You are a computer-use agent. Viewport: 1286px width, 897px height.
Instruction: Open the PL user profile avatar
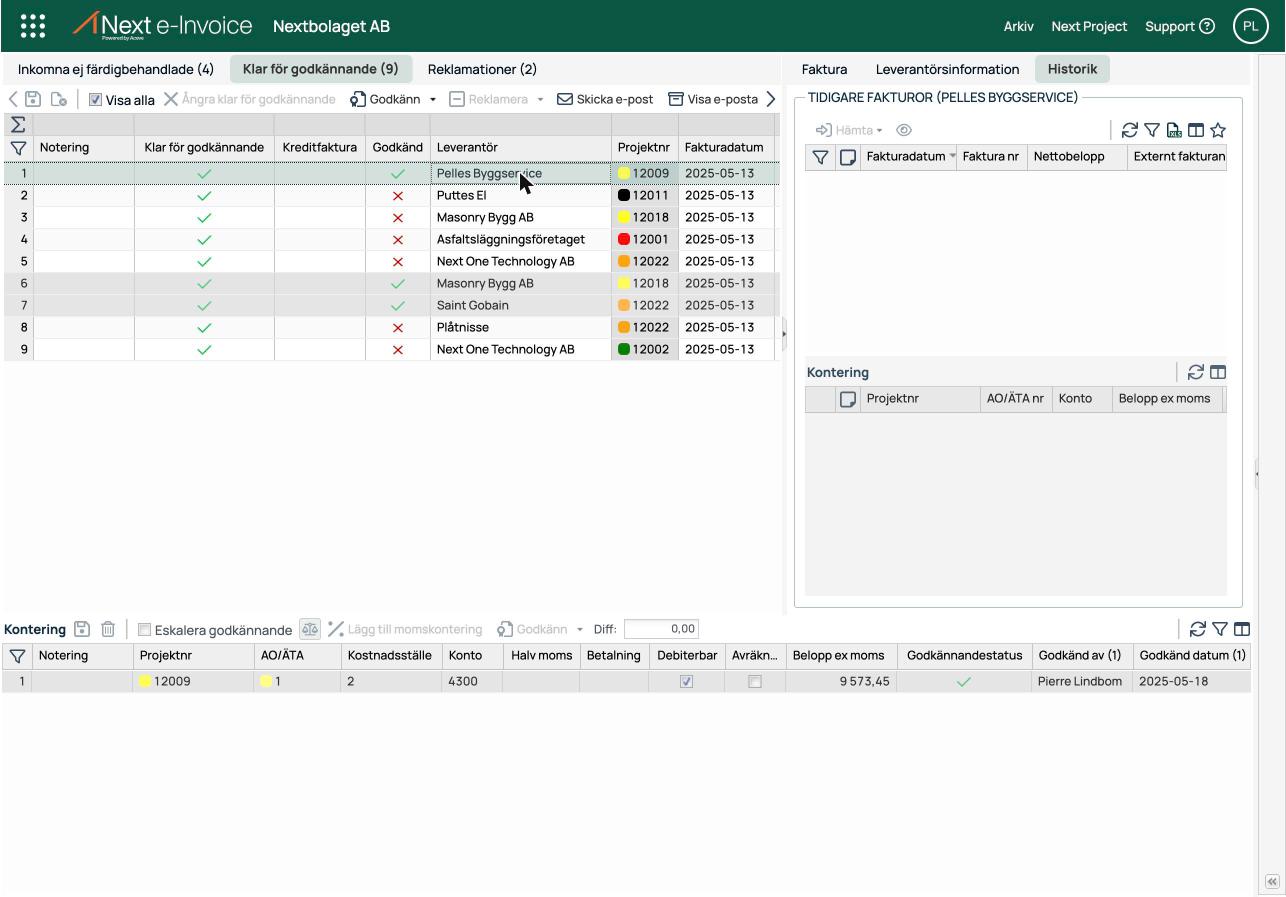click(x=1250, y=26)
